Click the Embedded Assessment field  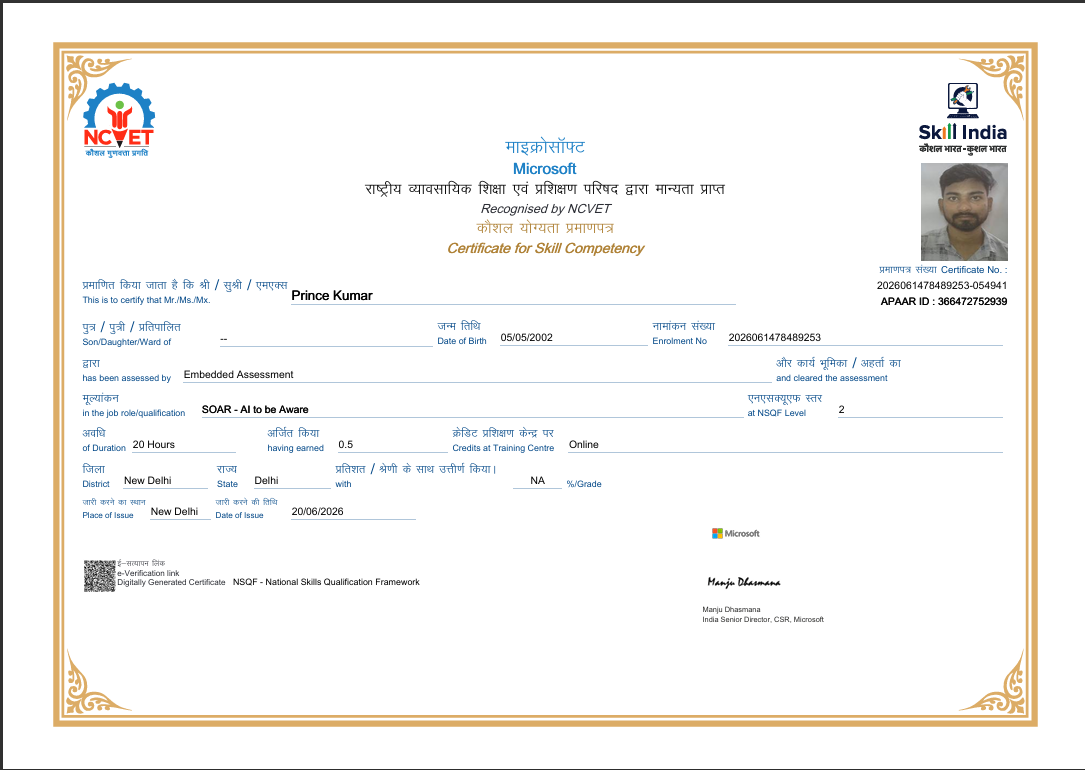click(477, 374)
